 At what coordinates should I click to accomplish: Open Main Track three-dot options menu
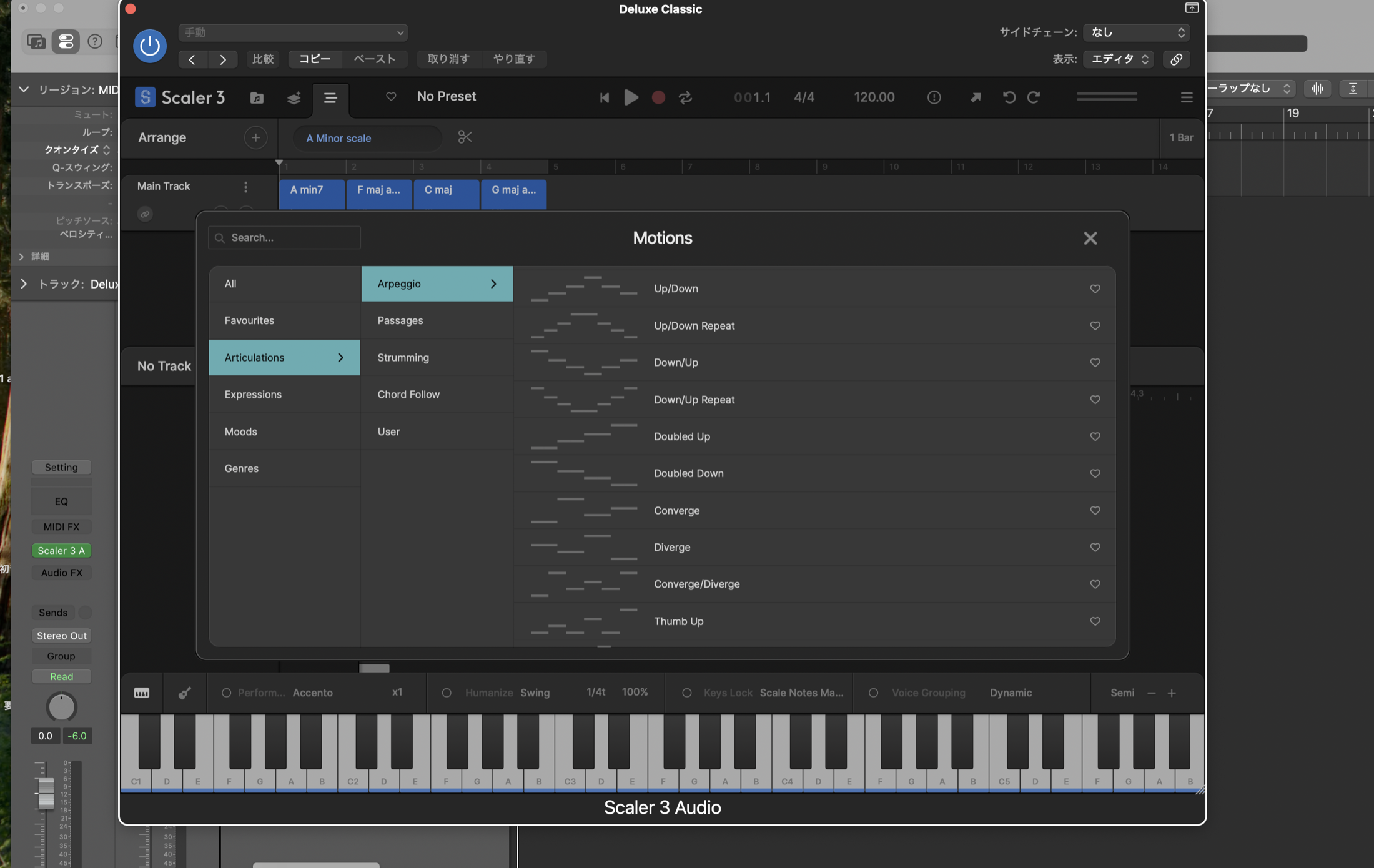[x=245, y=187]
